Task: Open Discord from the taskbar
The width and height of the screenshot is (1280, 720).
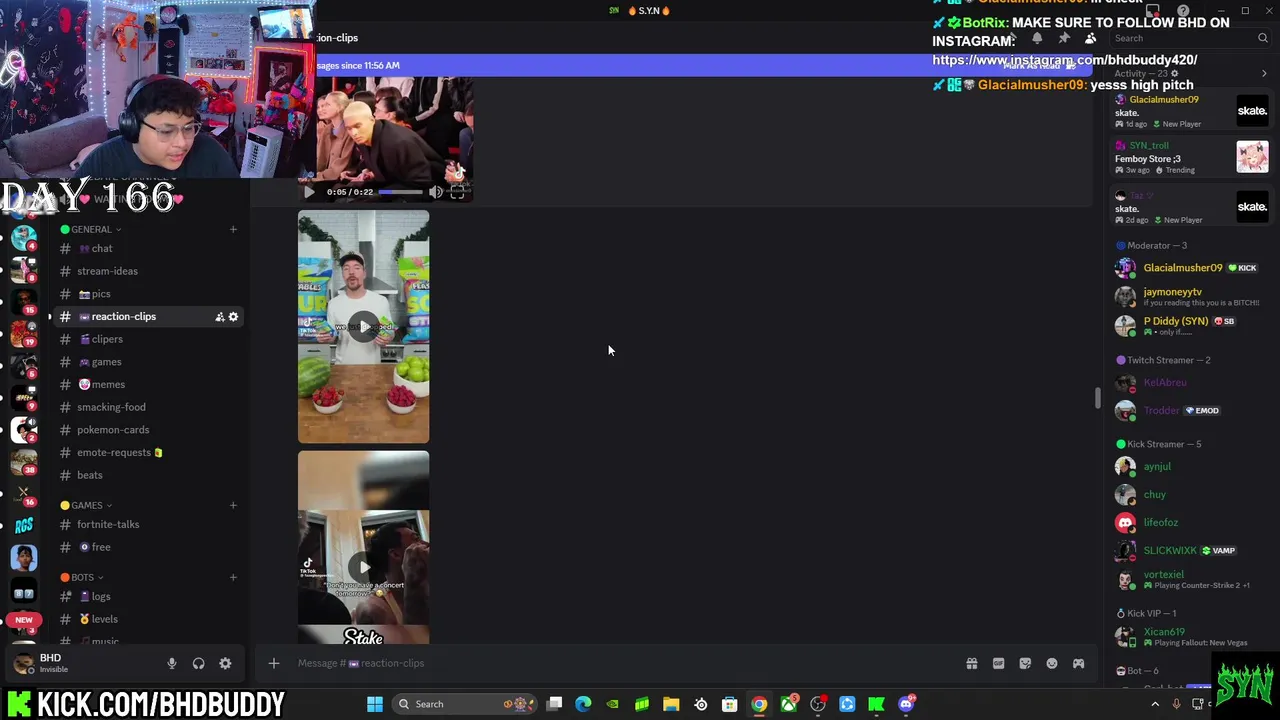Action: coord(906,704)
